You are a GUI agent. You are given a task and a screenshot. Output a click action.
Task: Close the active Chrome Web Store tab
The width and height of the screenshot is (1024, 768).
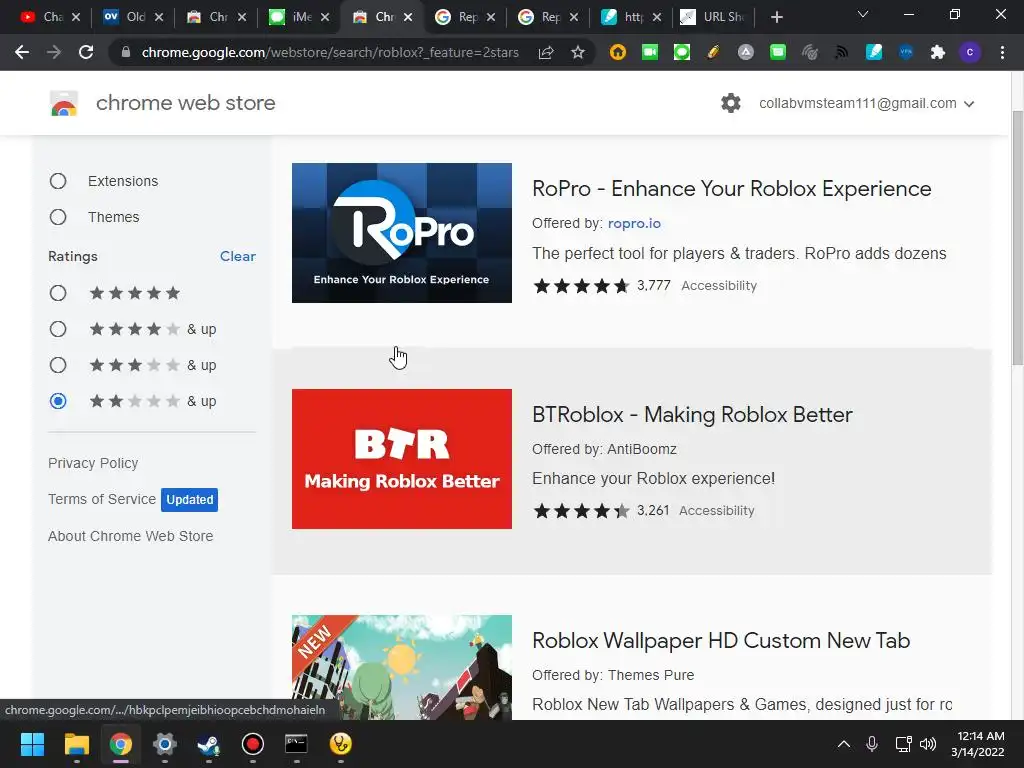[x=408, y=17]
